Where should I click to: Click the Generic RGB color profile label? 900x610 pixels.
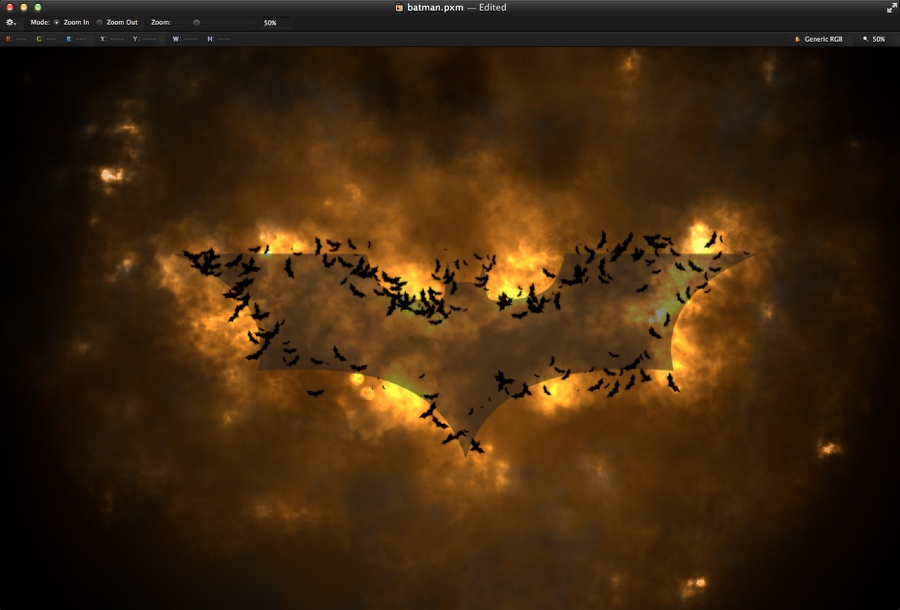click(x=823, y=39)
